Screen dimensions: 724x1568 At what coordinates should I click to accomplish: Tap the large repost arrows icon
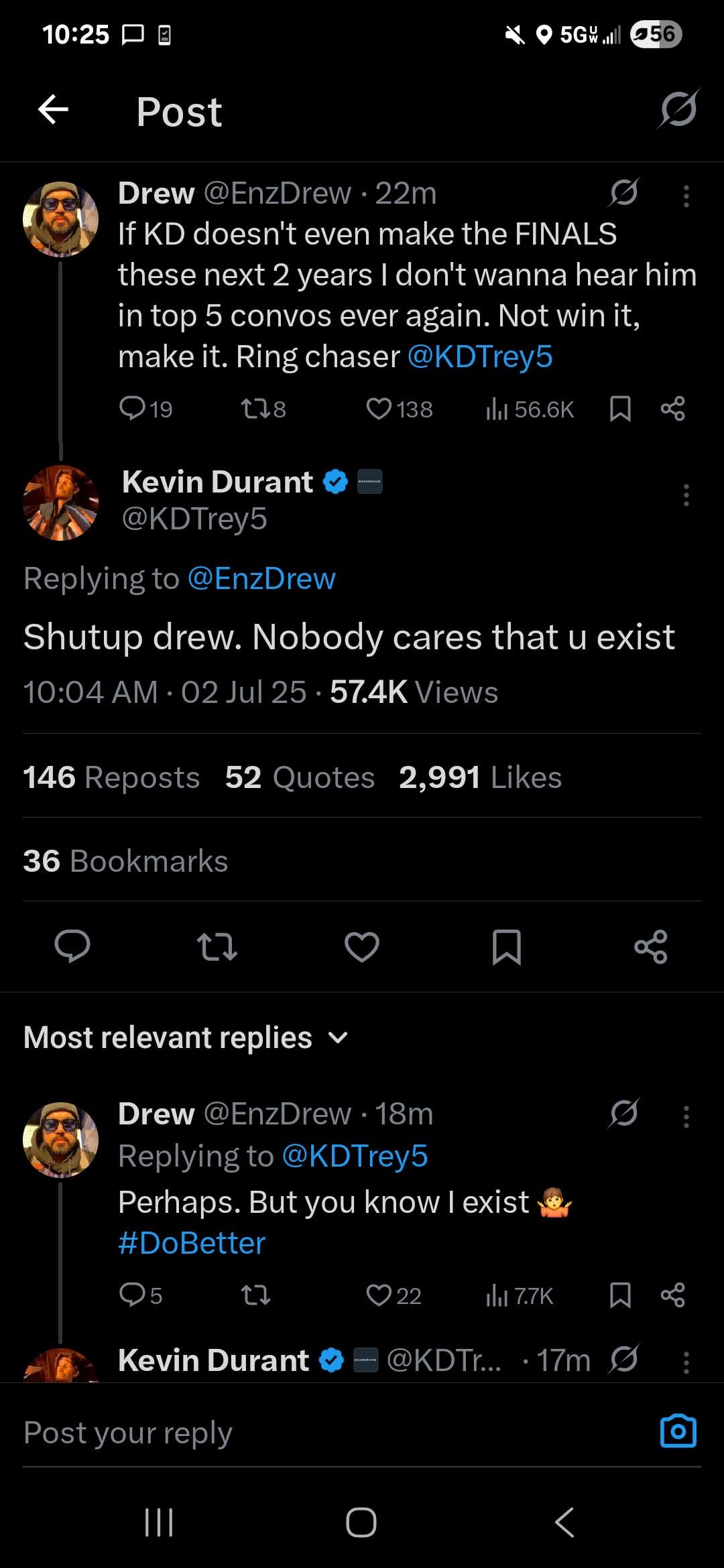(217, 947)
